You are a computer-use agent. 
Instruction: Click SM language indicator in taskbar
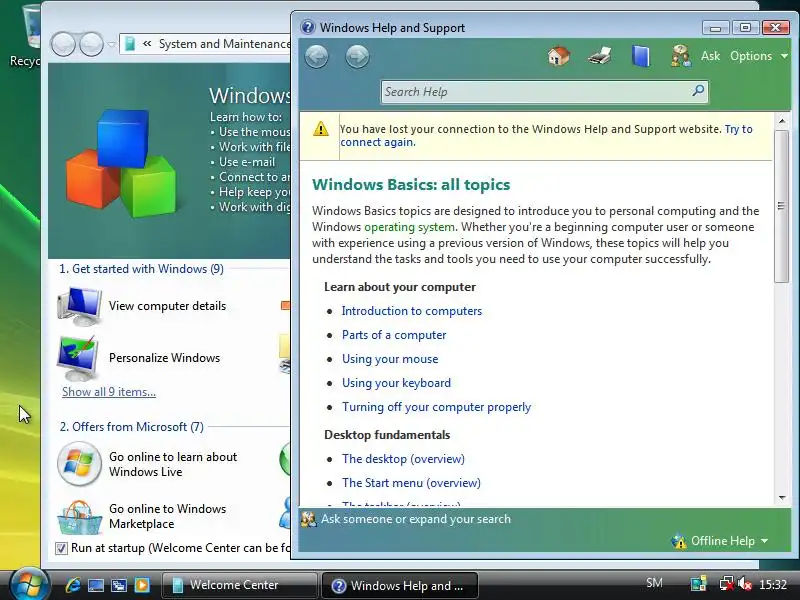(x=654, y=583)
